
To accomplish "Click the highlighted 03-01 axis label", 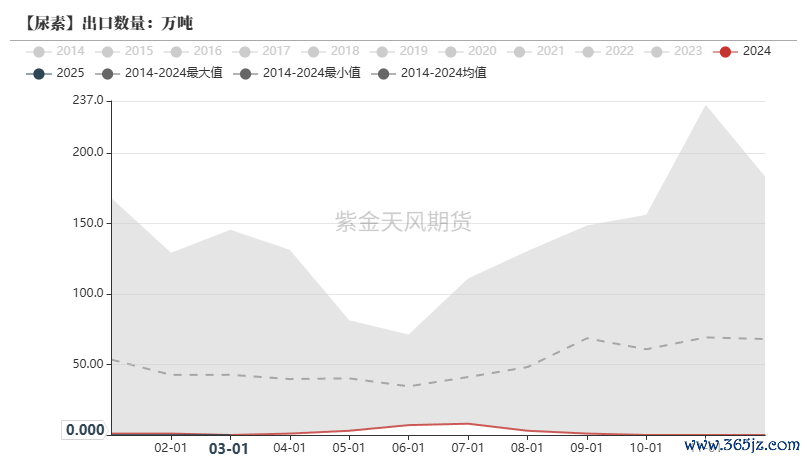I will click(x=228, y=449).
